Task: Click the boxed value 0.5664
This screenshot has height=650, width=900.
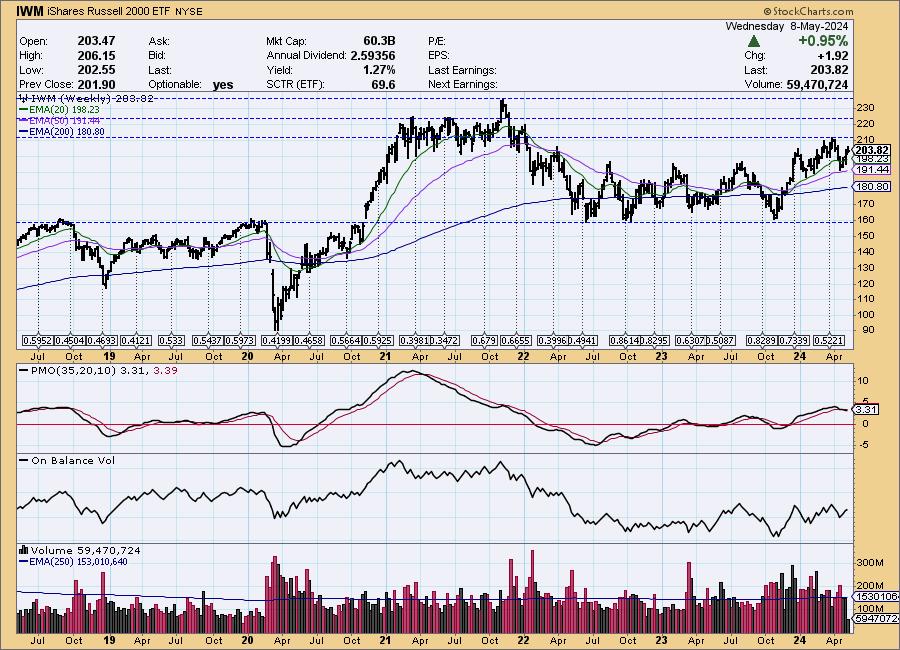Action: (x=347, y=341)
